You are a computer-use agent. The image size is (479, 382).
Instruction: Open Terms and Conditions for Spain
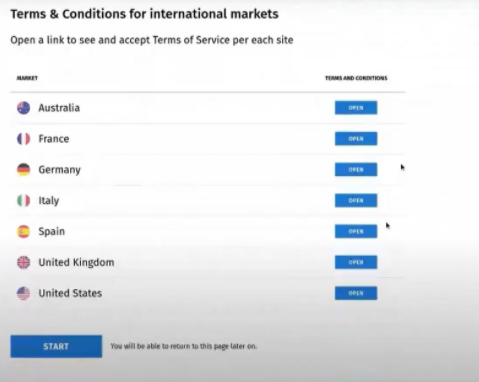(x=356, y=231)
